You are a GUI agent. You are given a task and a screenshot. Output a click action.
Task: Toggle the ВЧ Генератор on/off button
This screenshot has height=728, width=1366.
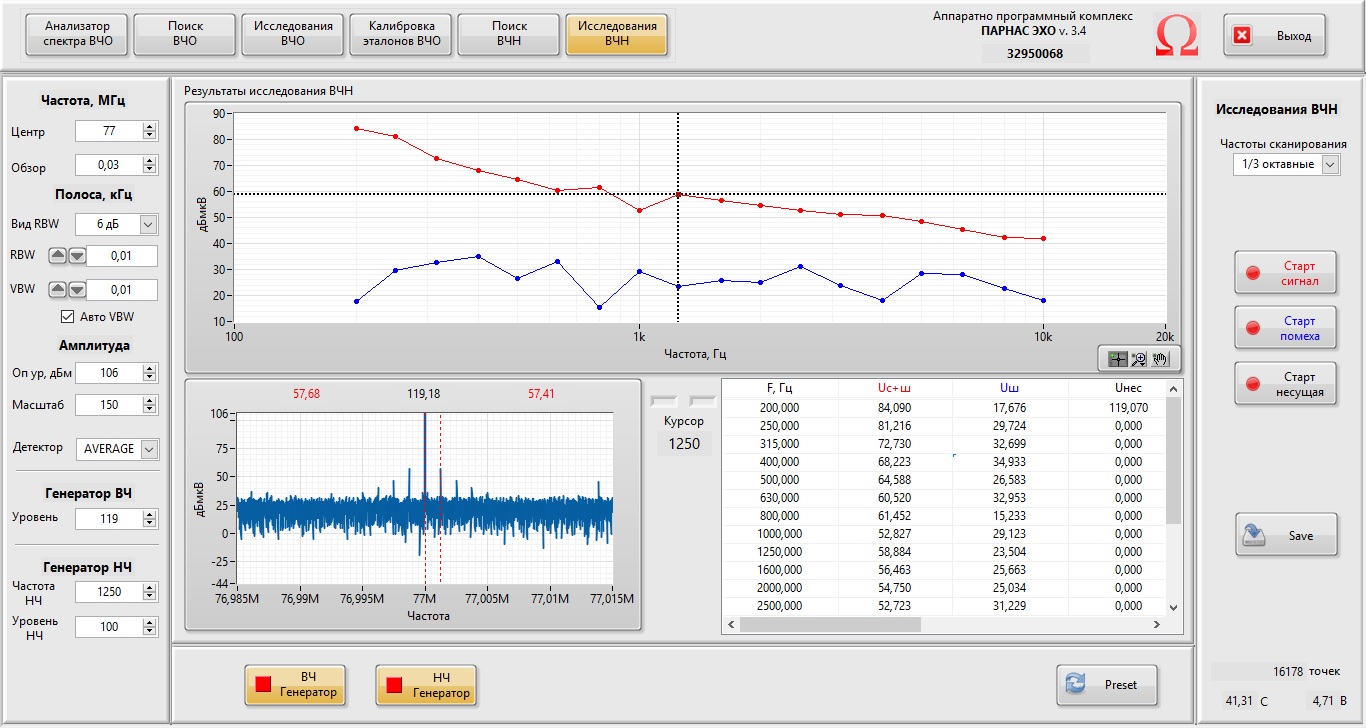296,685
